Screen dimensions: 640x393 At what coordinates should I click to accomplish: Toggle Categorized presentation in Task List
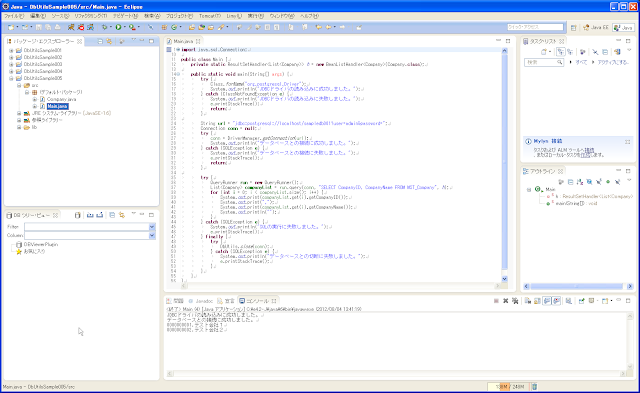560,52
